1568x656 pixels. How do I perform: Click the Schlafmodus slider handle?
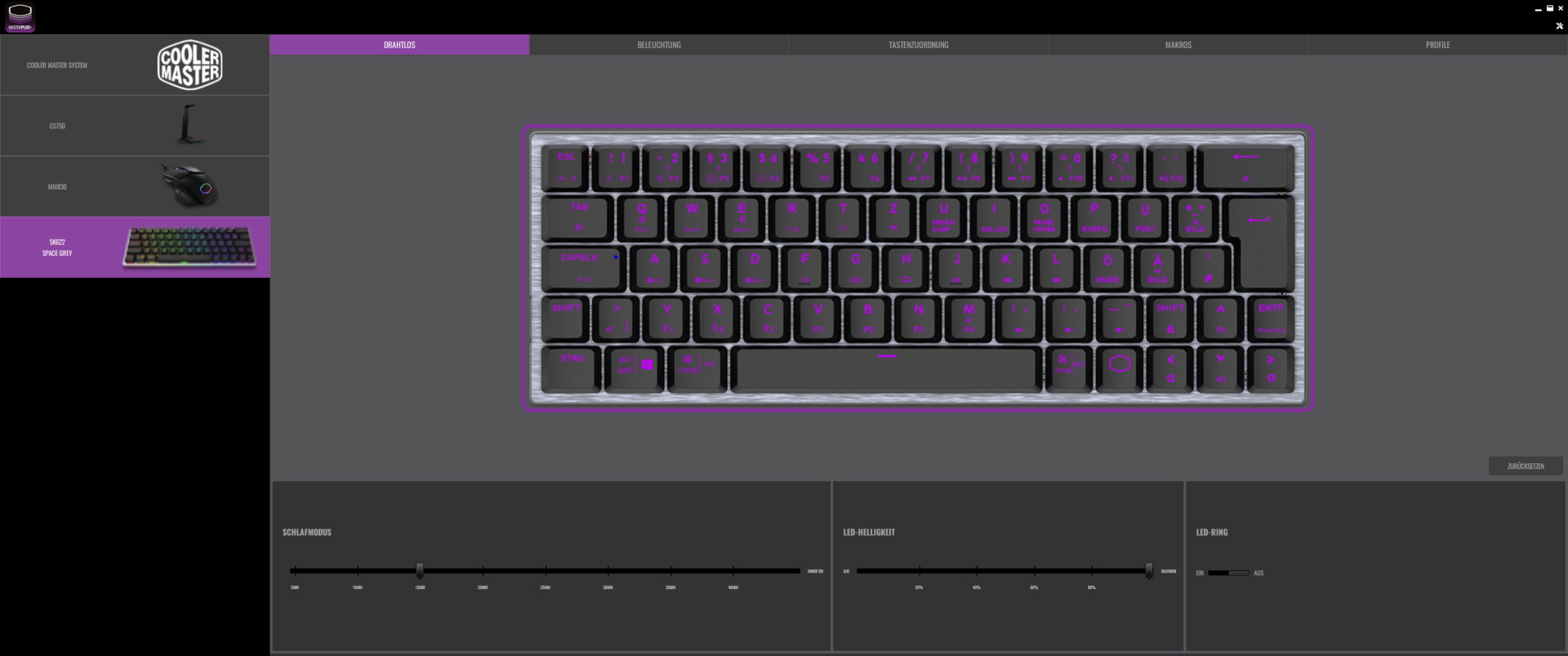[x=420, y=570]
